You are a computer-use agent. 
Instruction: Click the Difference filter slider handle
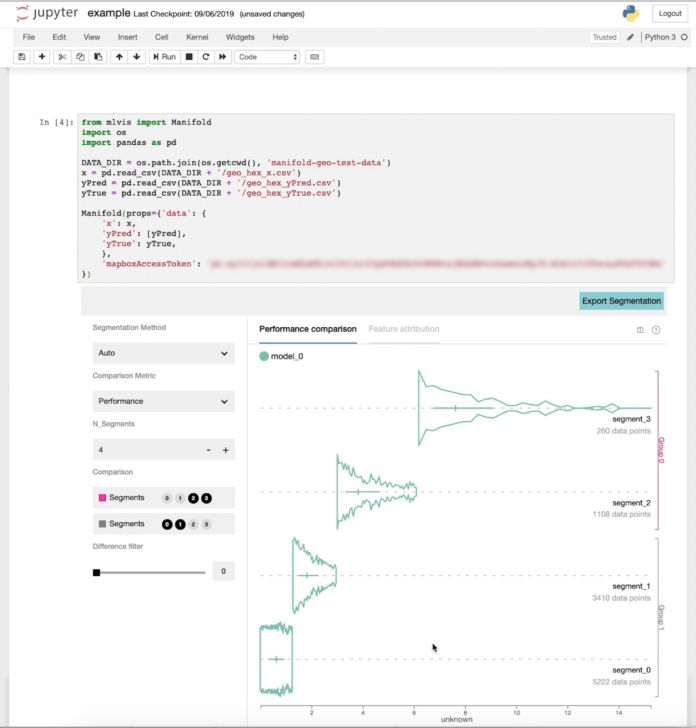(x=97, y=572)
